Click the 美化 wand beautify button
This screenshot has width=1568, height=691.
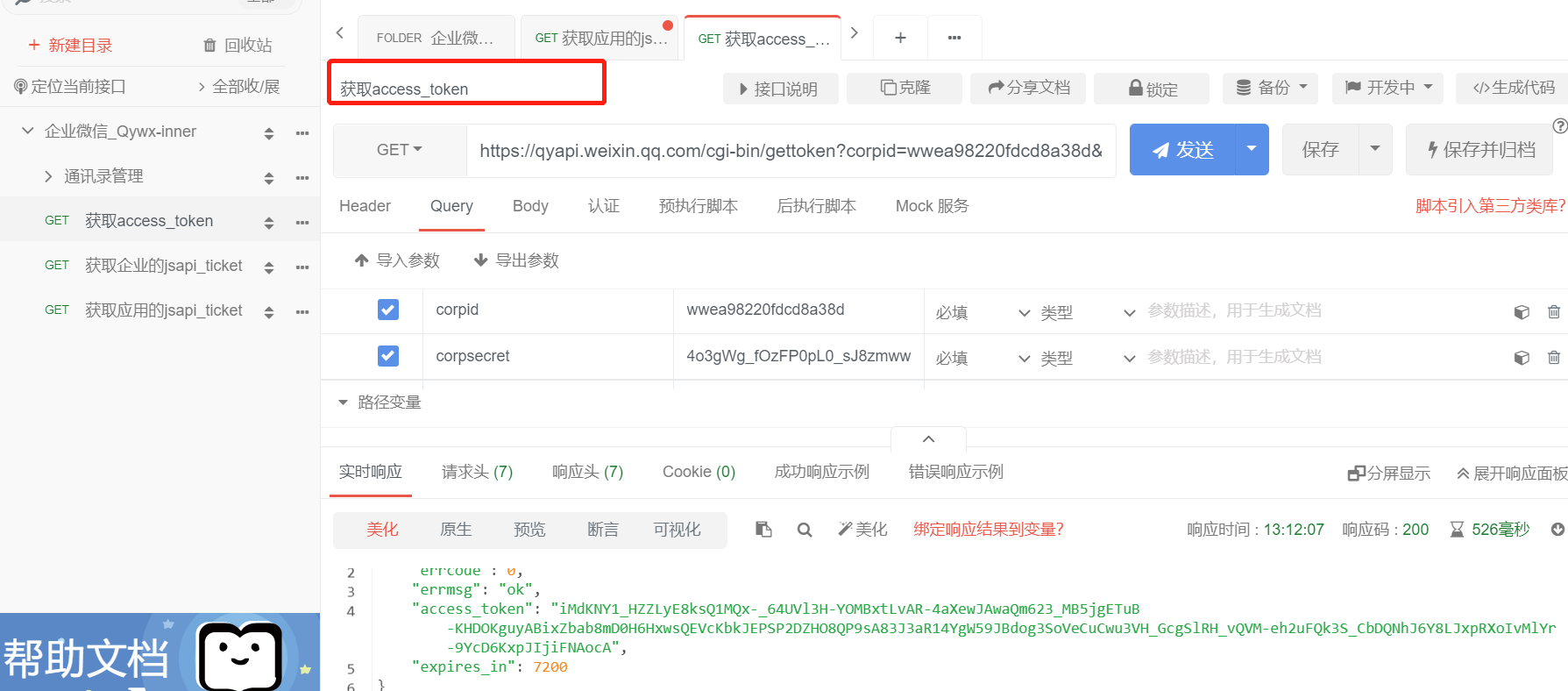click(x=862, y=529)
